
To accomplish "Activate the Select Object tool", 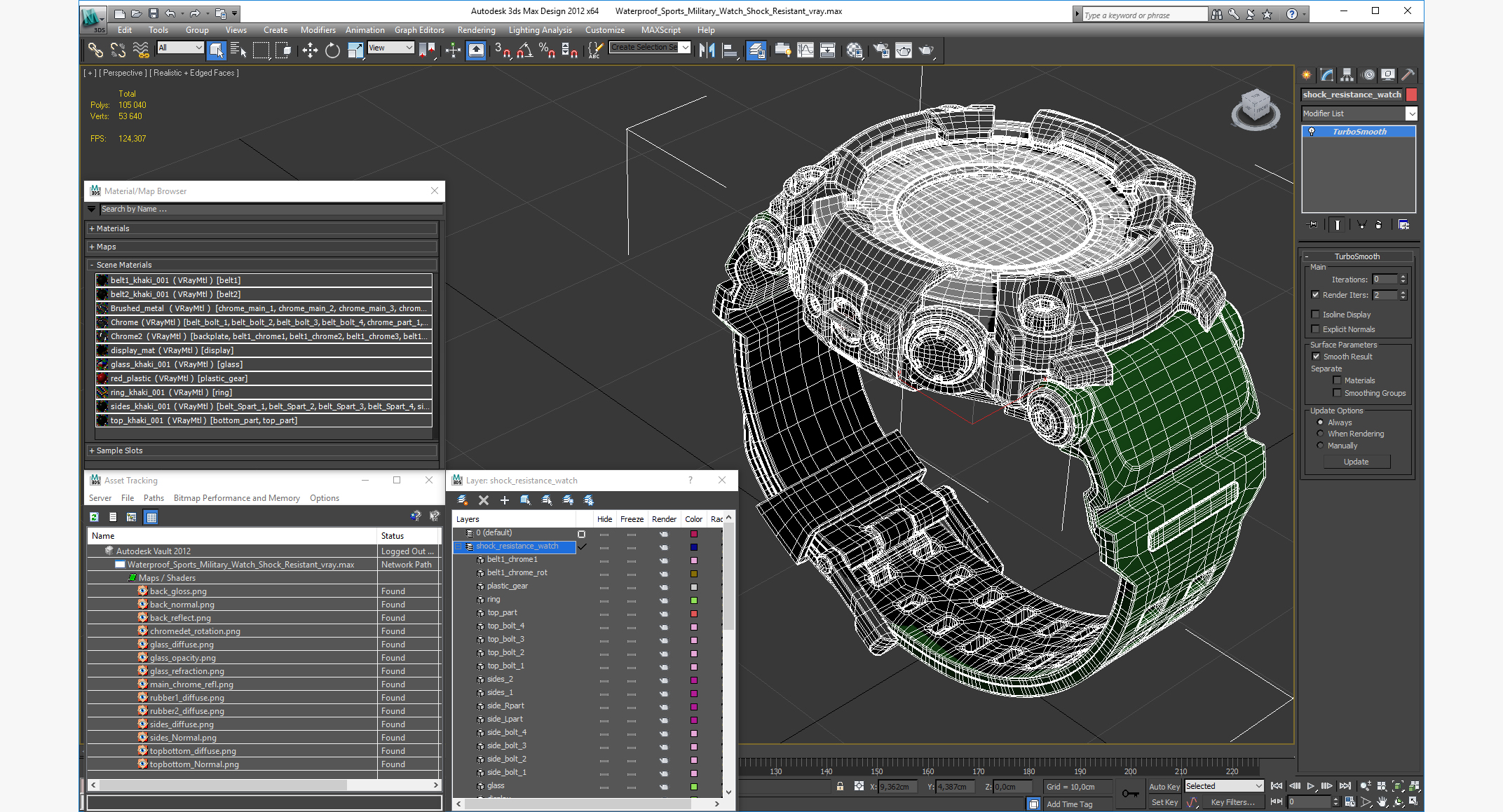I will click(216, 50).
